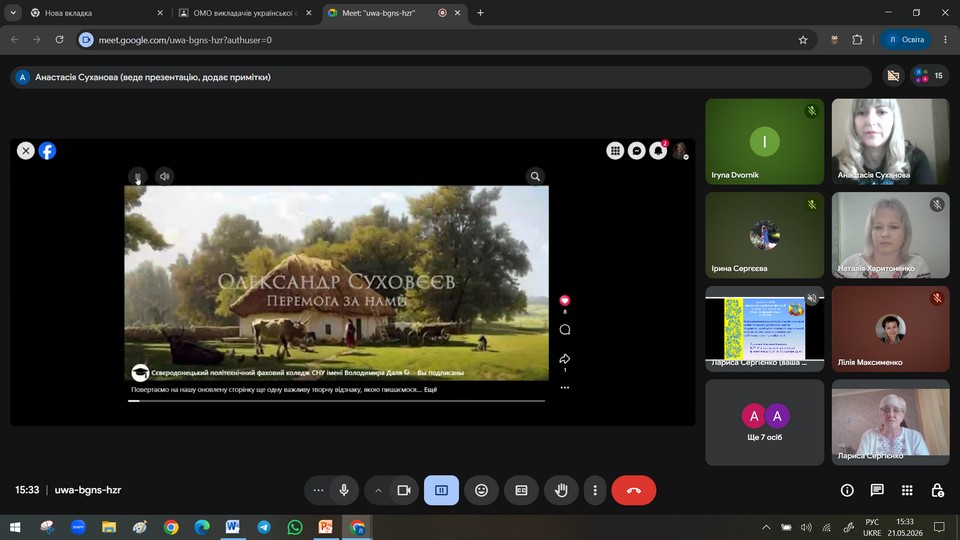Viewport: 960px width, 540px height.
Task: Reload the page
Action: tap(59, 40)
